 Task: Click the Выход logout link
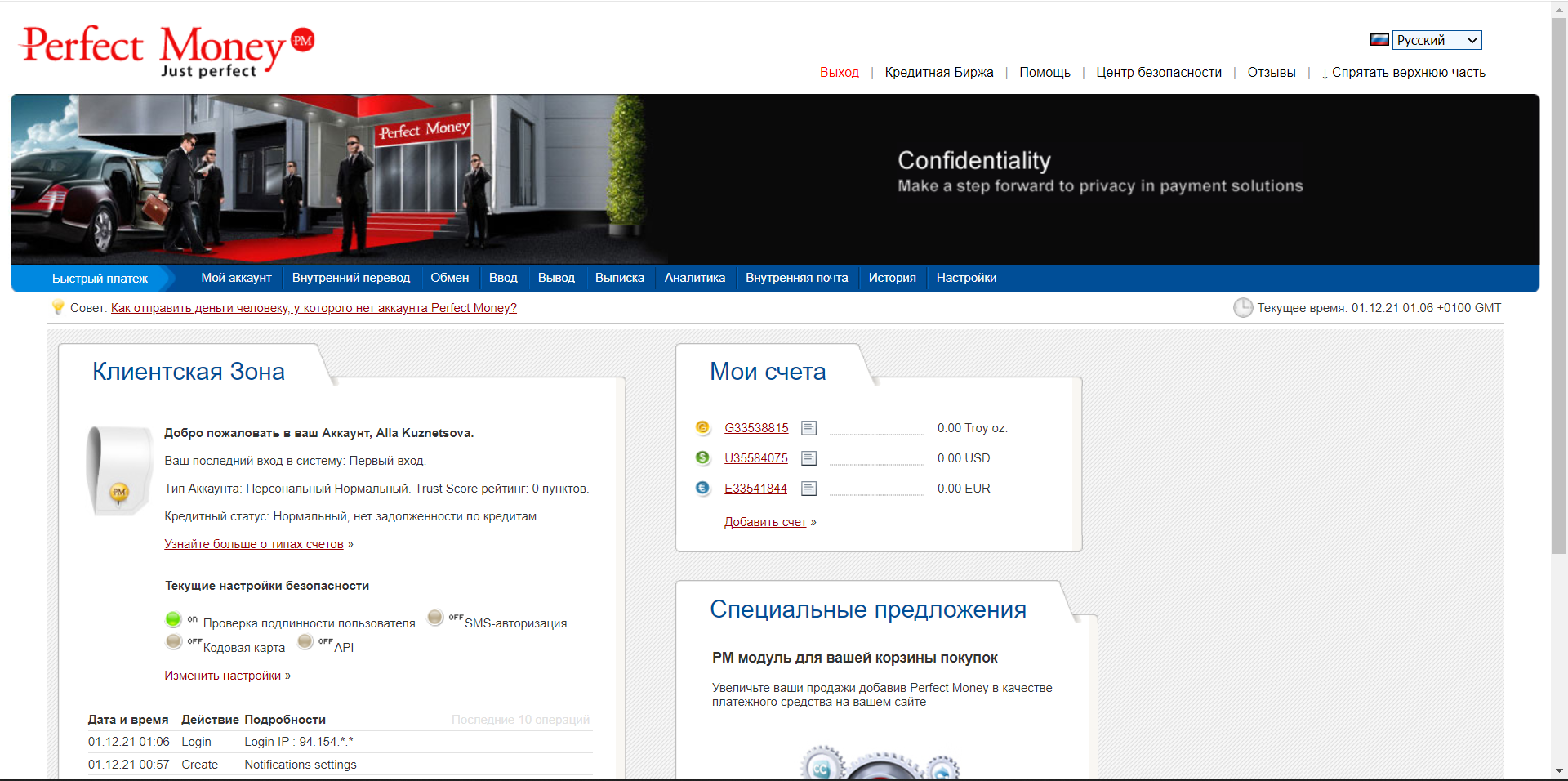[x=840, y=72]
